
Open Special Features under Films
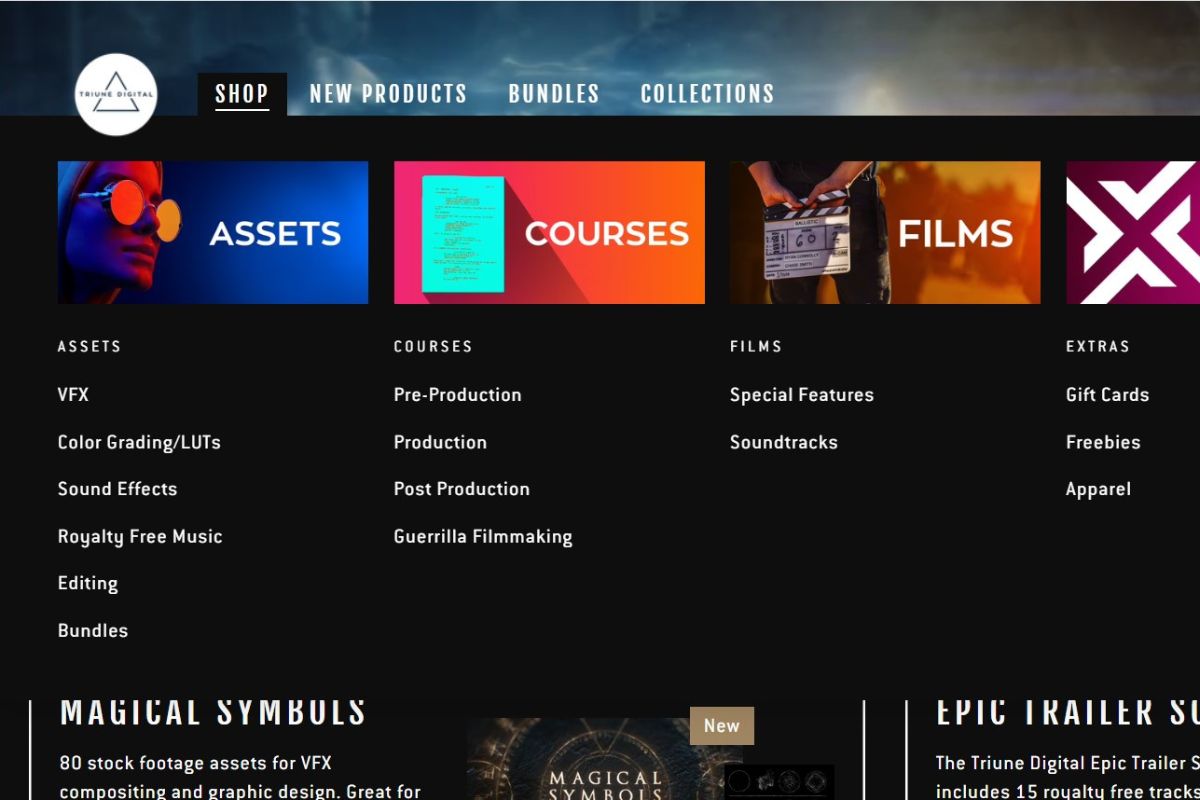click(x=802, y=395)
